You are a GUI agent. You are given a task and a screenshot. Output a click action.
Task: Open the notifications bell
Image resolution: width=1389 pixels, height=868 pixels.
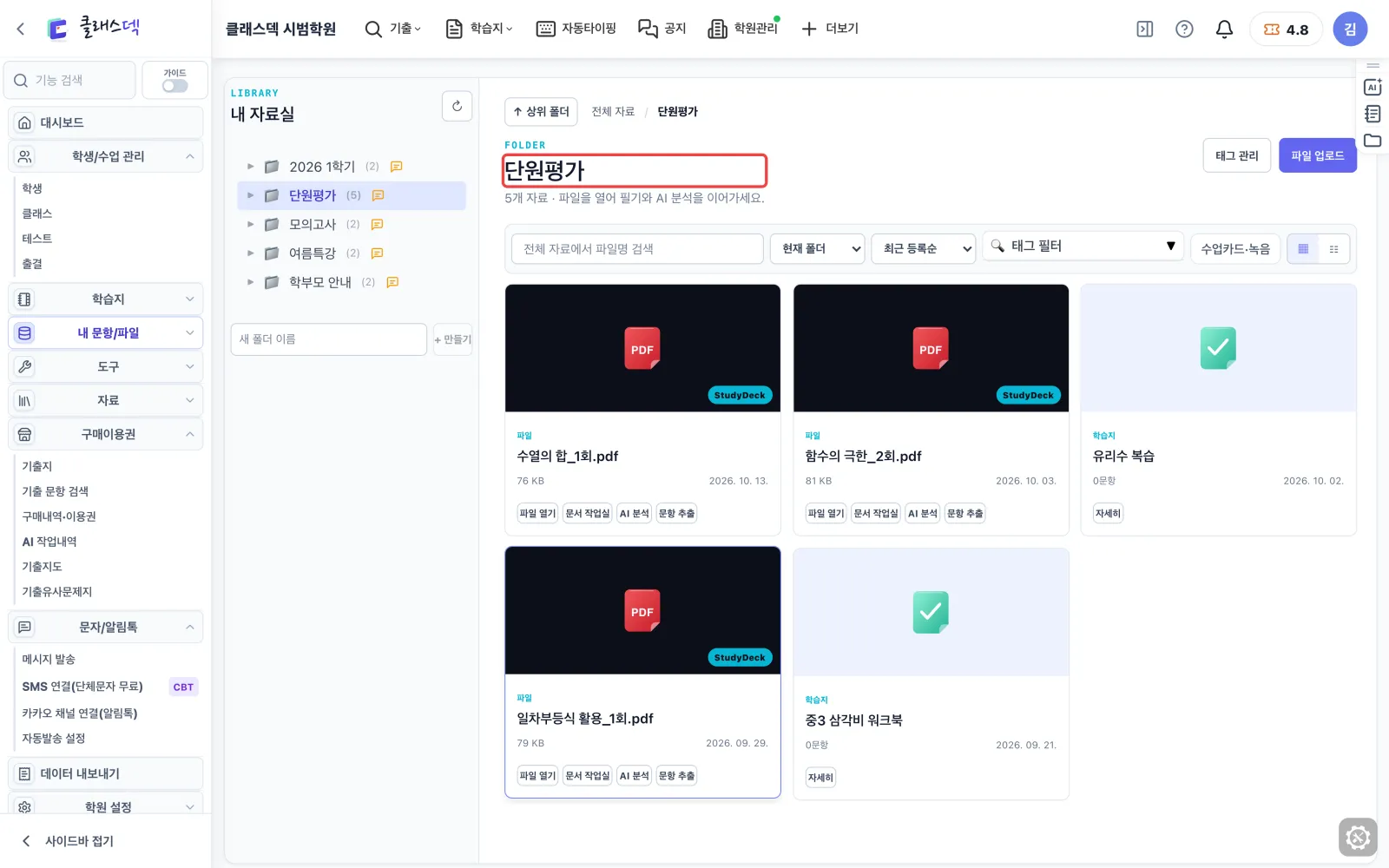pos(1224,29)
